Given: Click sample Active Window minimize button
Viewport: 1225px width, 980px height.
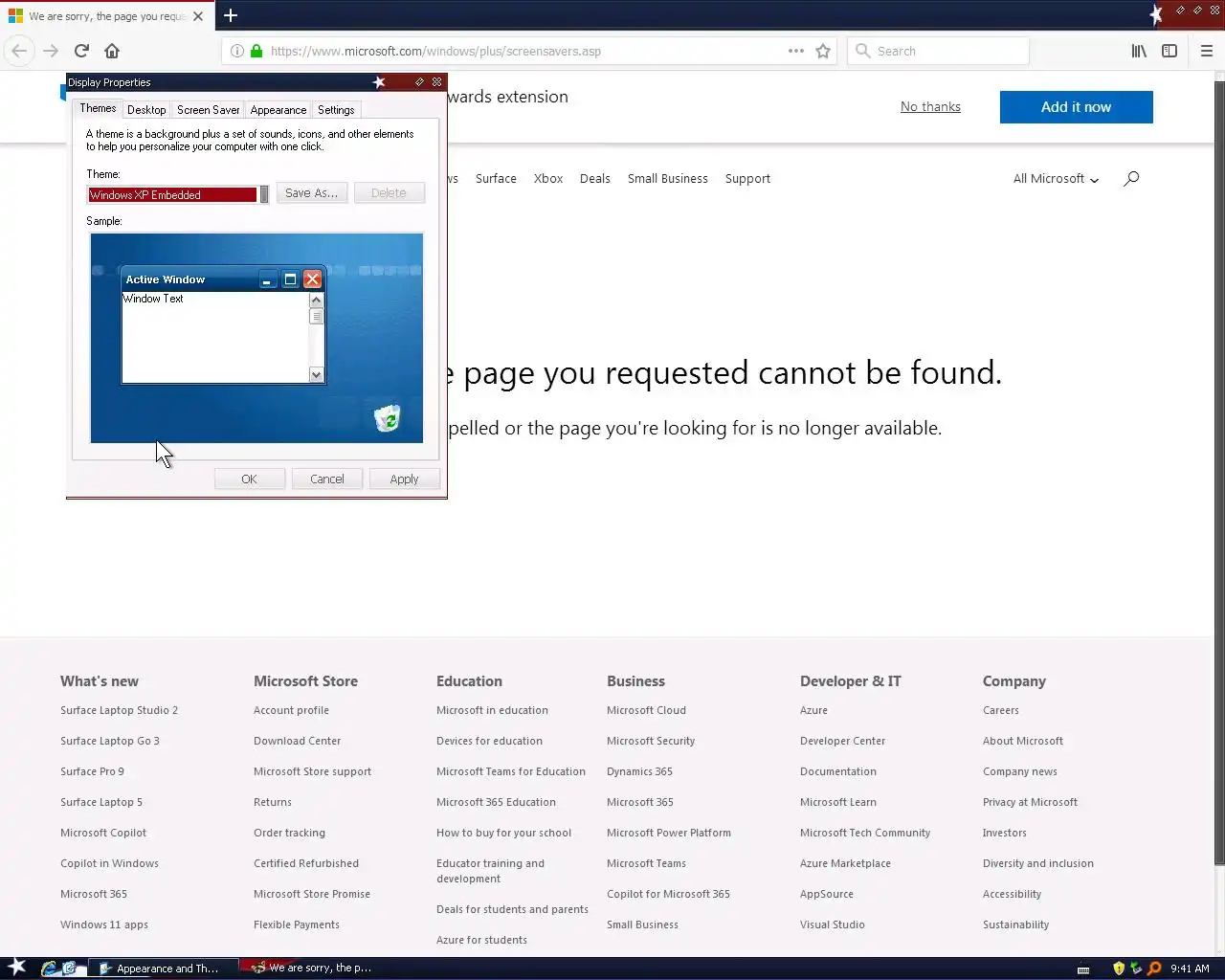Looking at the screenshot, I should [267, 279].
